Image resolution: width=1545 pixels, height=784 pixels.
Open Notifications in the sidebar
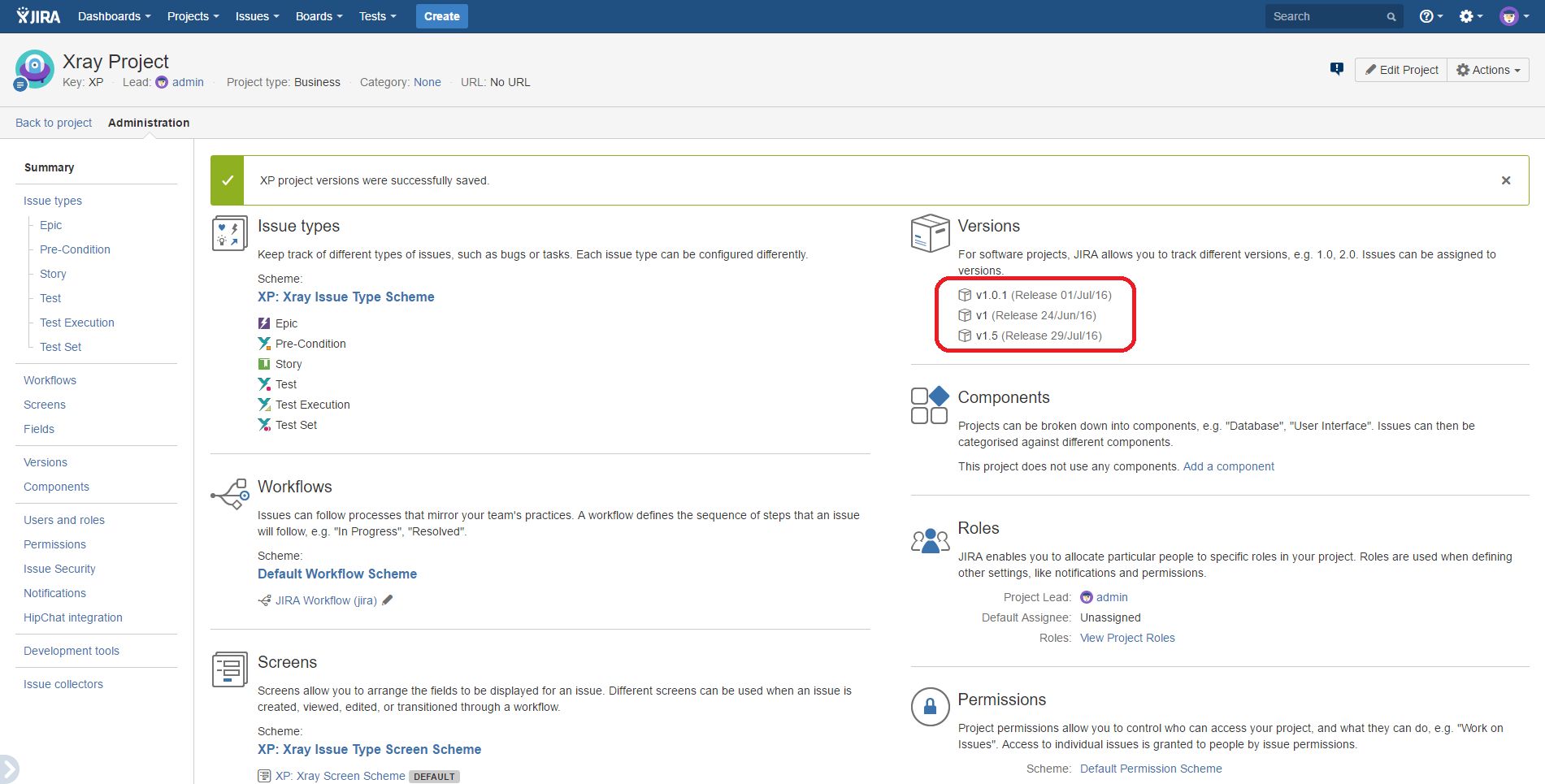click(x=54, y=593)
